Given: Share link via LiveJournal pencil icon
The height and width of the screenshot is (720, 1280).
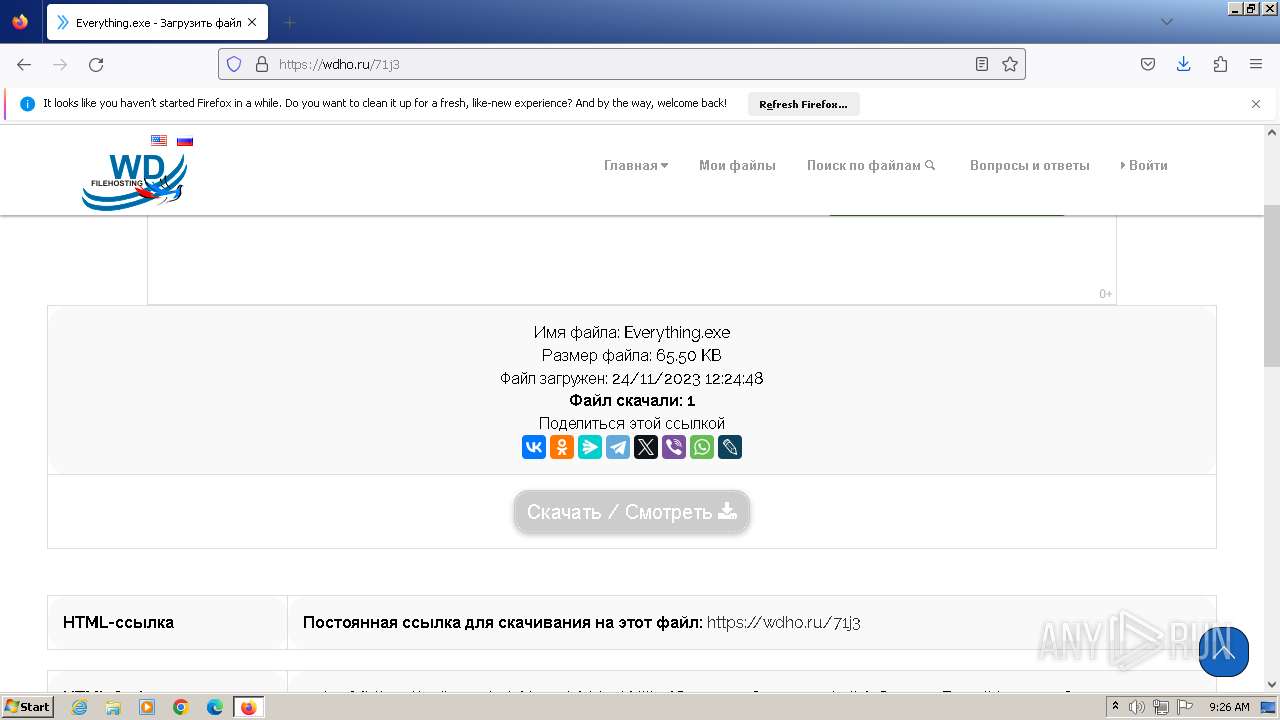Looking at the screenshot, I should pos(730,447).
